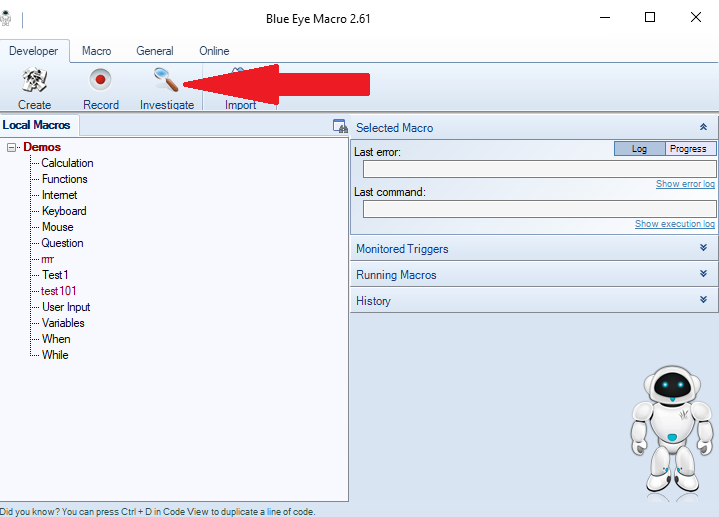This screenshot has width=719, height=517.
Task: Select the Keyboard macro
Action: tap(64, 211)
